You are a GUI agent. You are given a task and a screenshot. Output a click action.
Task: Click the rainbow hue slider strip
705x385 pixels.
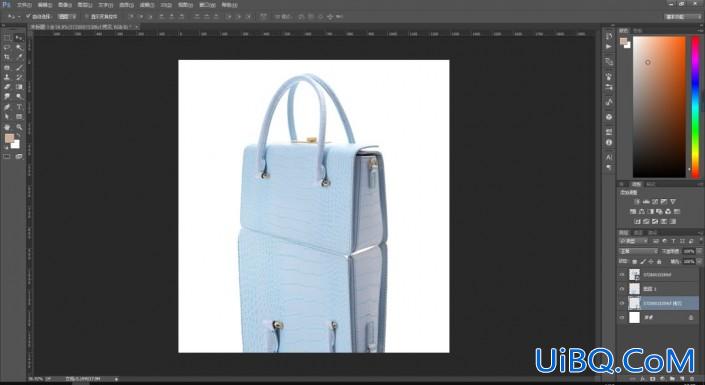tap(695, 107)
